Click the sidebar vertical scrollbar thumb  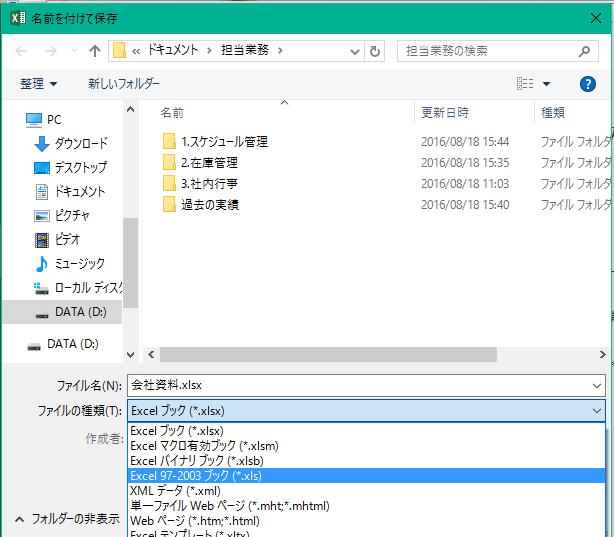point(131,262)
